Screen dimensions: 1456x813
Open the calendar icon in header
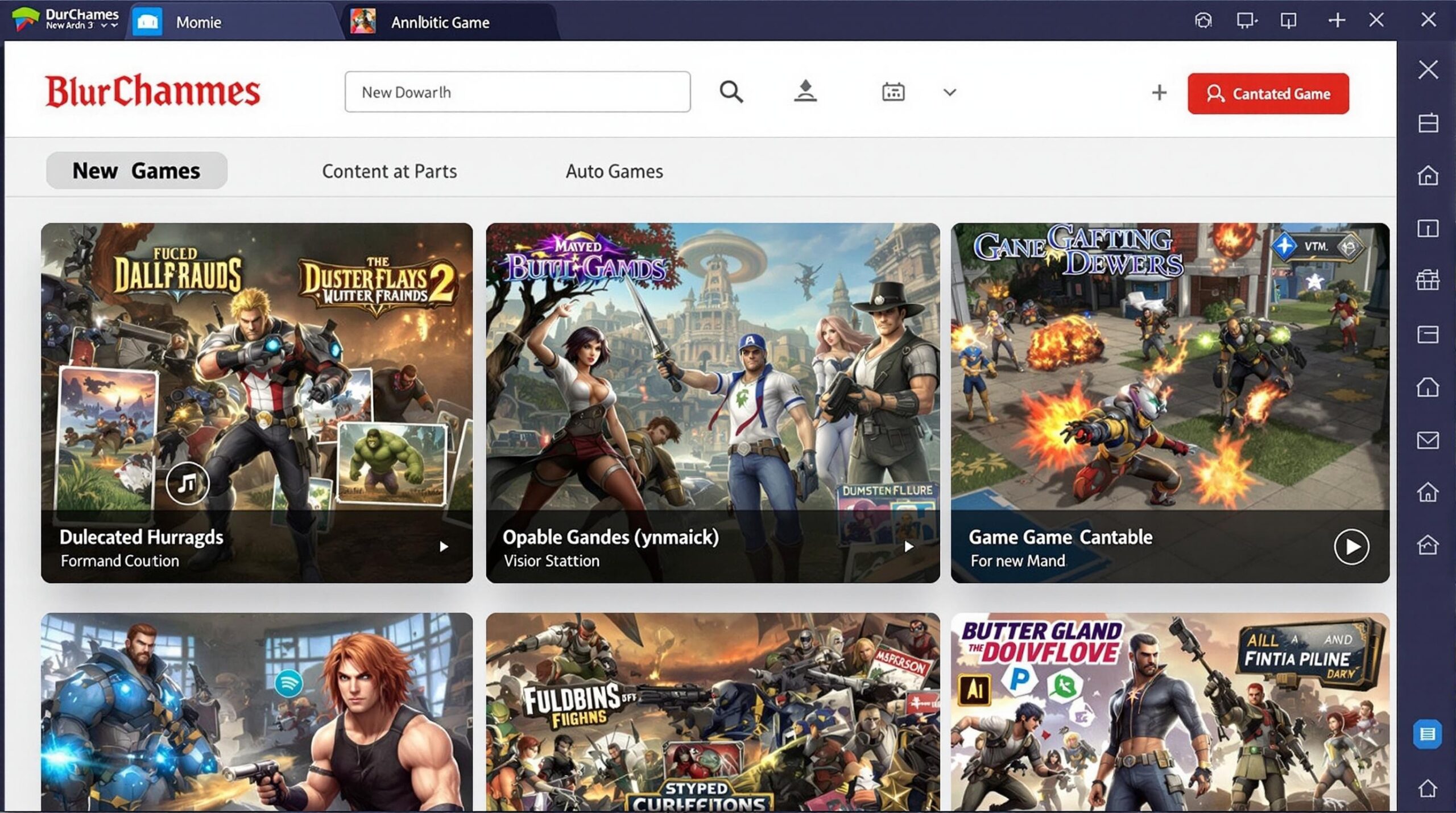[x=893, y=92]
